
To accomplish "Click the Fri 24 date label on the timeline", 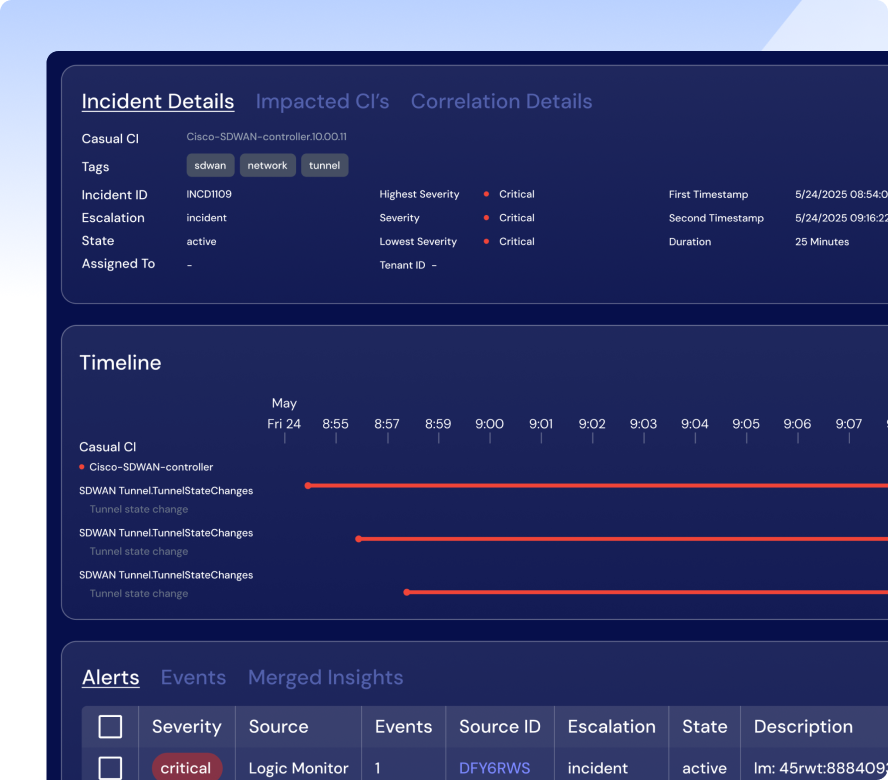I will tap(284, 424).
